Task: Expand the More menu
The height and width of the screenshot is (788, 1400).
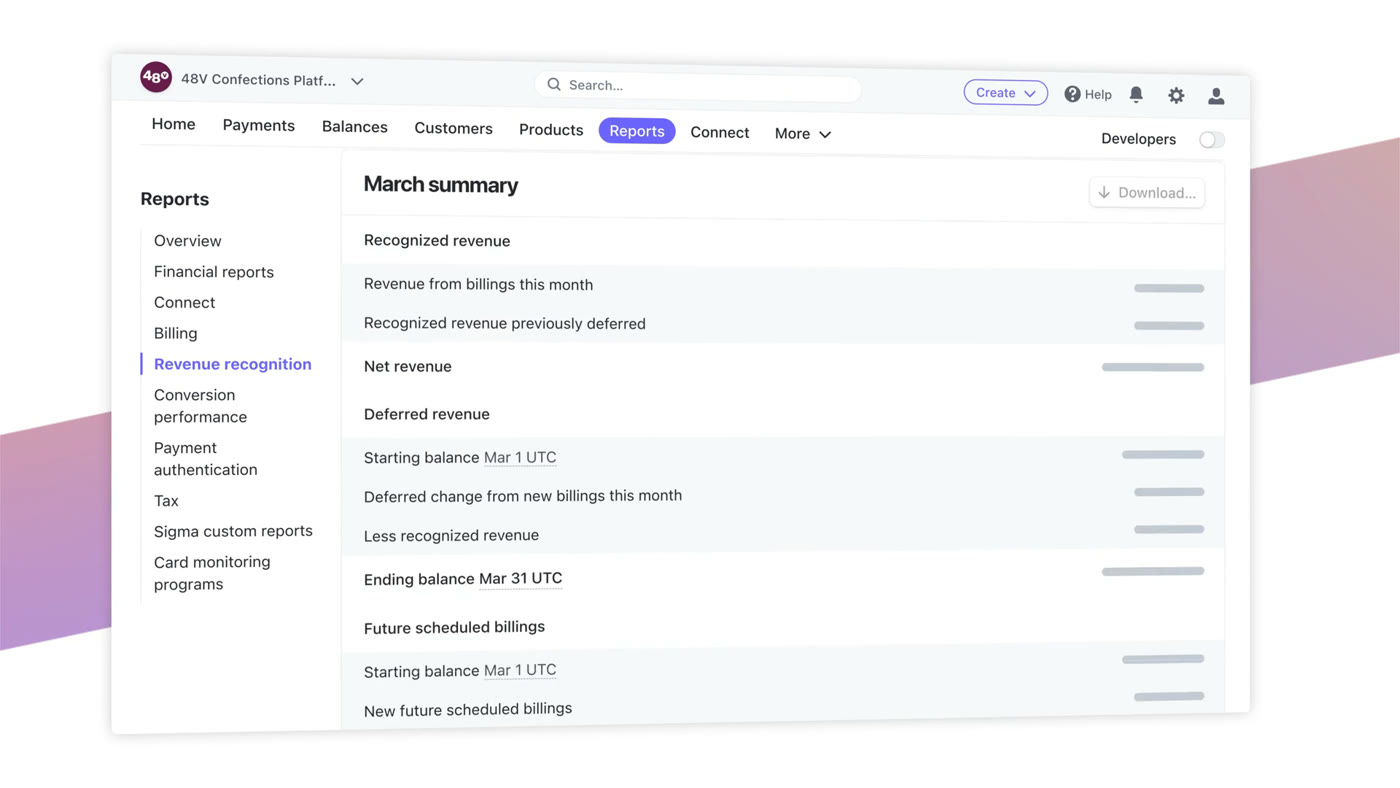Action: pyautogui.click(x=802, y=133)
